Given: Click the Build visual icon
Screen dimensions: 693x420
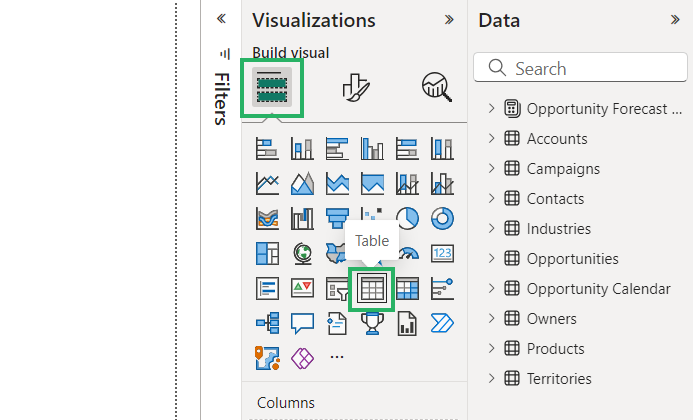Looking at the screenshot, I should [272, 88].
